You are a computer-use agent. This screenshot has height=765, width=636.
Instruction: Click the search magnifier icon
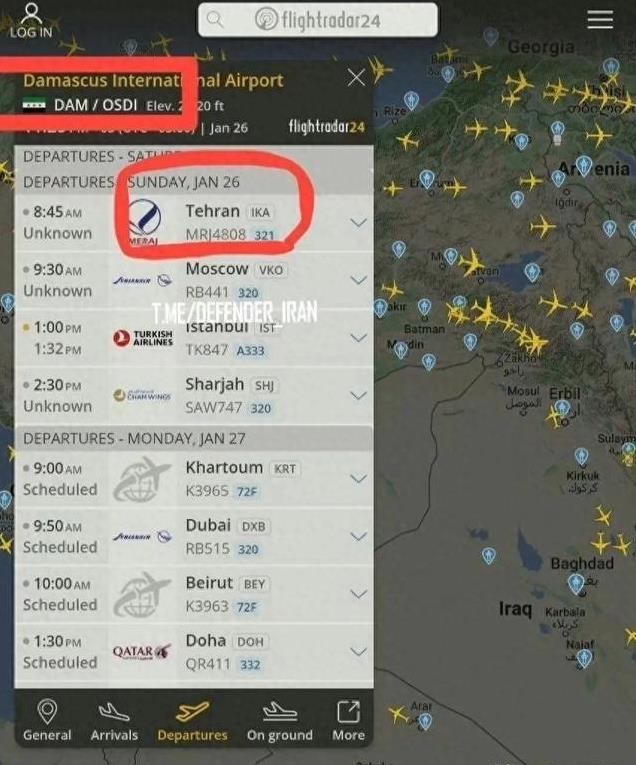pyautogui.click(x=215, y=20)
